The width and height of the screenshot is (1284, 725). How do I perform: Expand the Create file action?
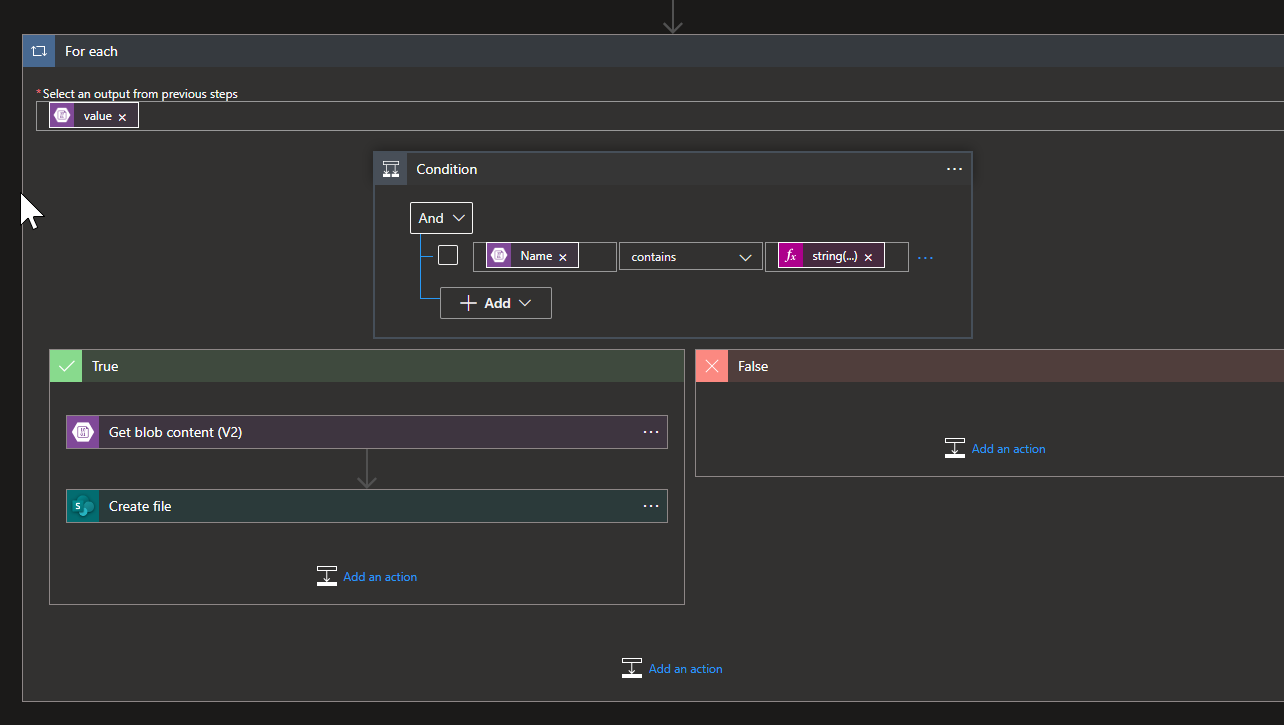[367, 506]
